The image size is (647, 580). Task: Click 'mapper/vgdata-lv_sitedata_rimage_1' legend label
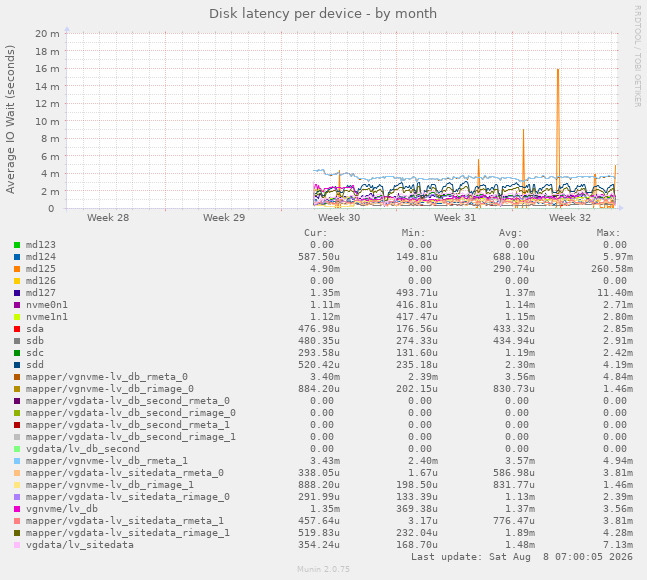128,533
